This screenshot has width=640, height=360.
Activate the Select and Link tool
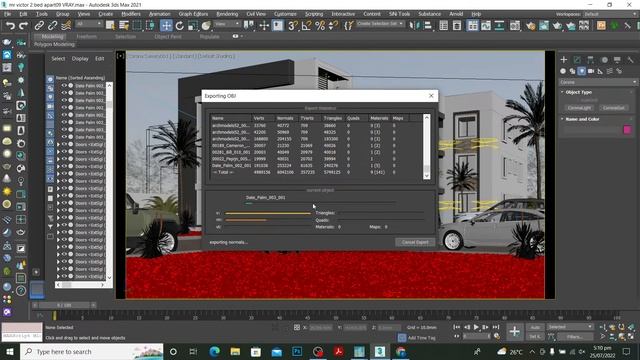tap(39, 26)
